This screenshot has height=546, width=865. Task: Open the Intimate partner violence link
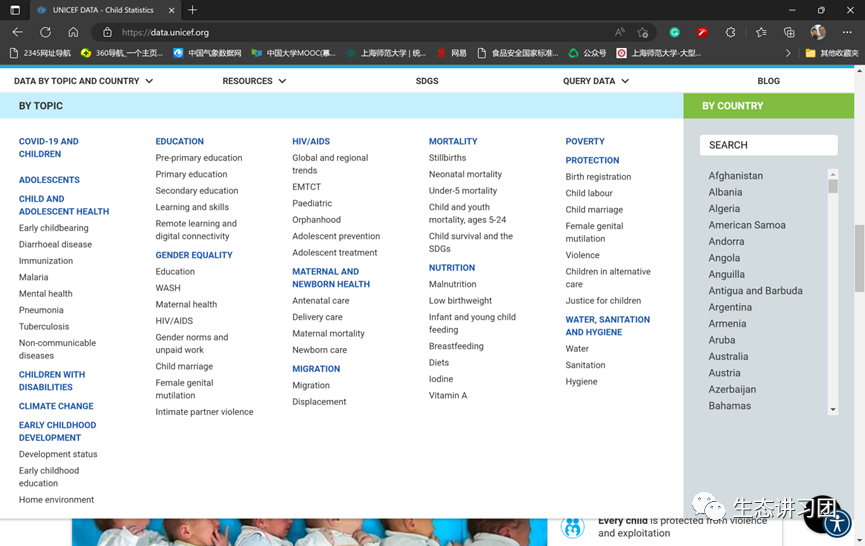(x=204, y=412)
